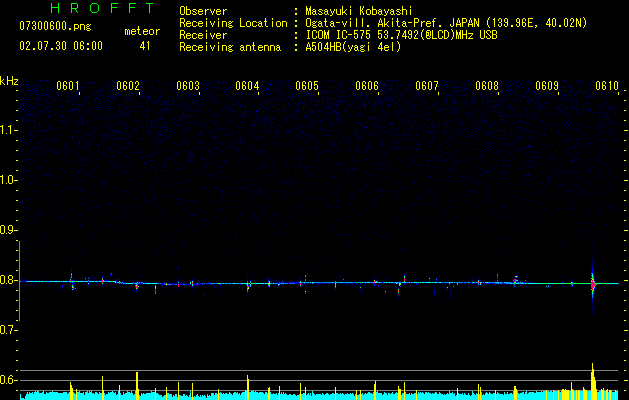The height and width of the screenshot is (400, 629).
Task: Click the 0.8 kHz axis label
Action: pyautogui.click(x=8, y=280)
